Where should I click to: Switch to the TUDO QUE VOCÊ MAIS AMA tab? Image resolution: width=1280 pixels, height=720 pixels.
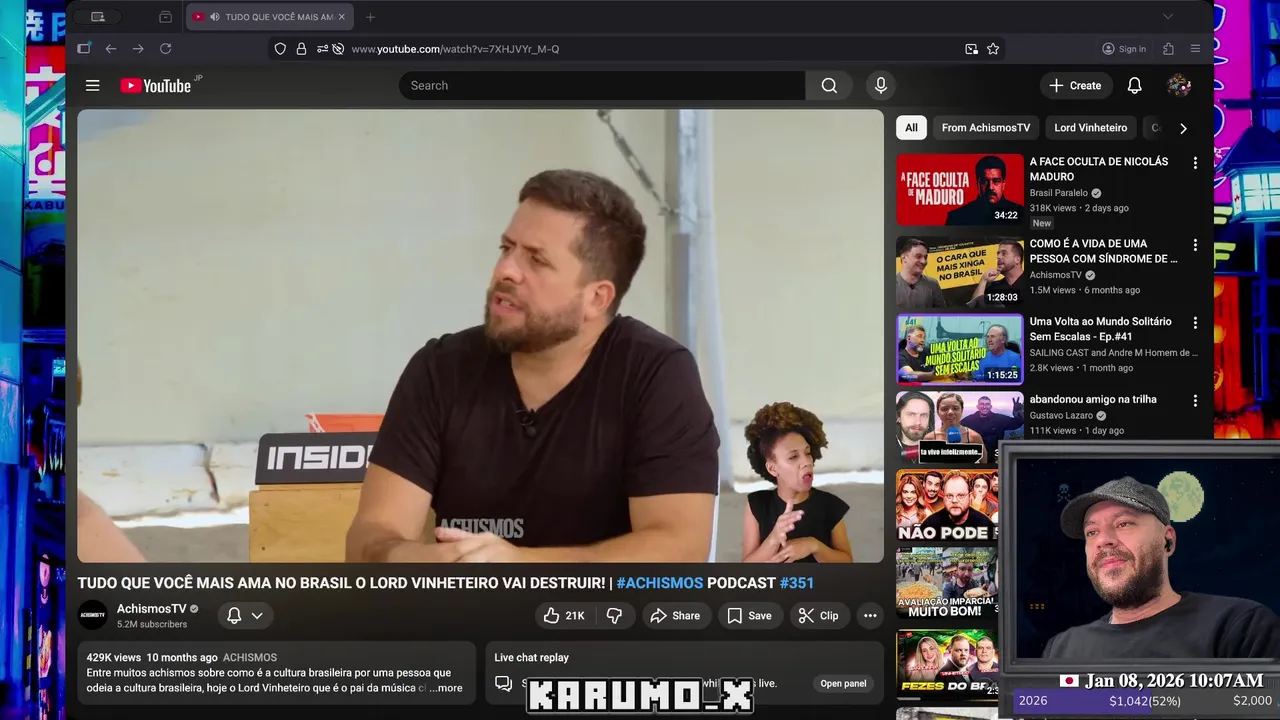click(270, 17)
